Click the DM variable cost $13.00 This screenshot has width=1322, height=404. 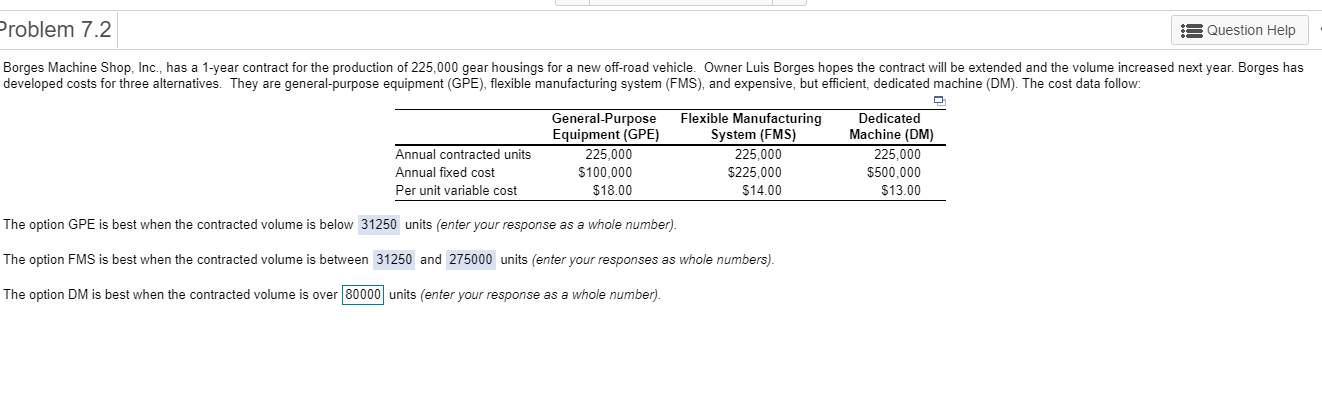(901, 190)
